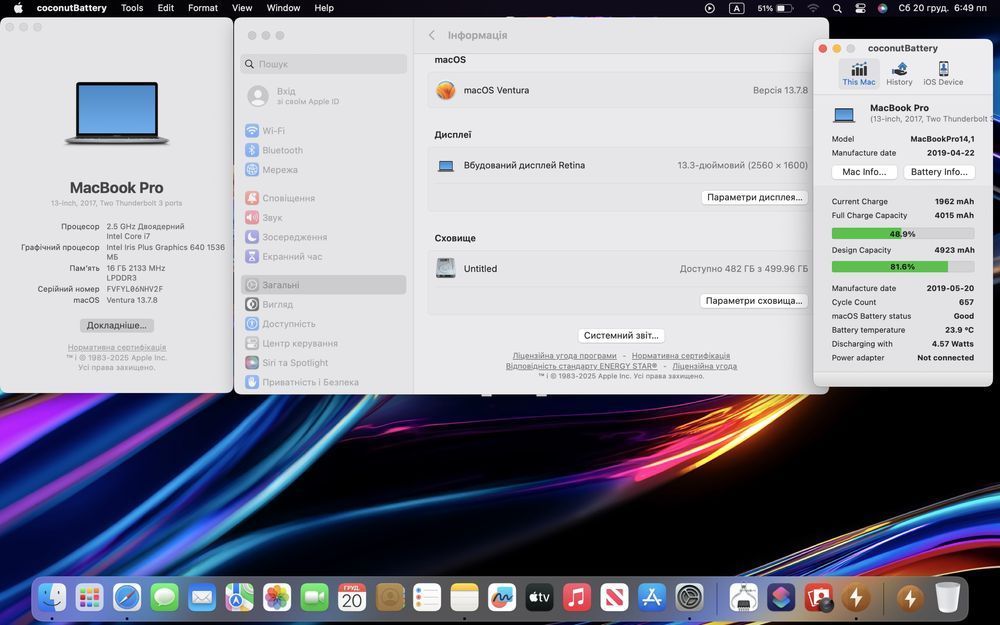The height and width of the screenshot is (625, 1000).
Task: Open Shortcuts from the Dock
Action: point(781,598)
